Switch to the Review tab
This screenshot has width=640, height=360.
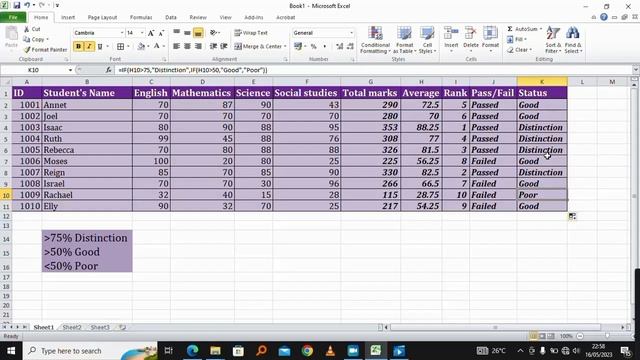(198, 18)
